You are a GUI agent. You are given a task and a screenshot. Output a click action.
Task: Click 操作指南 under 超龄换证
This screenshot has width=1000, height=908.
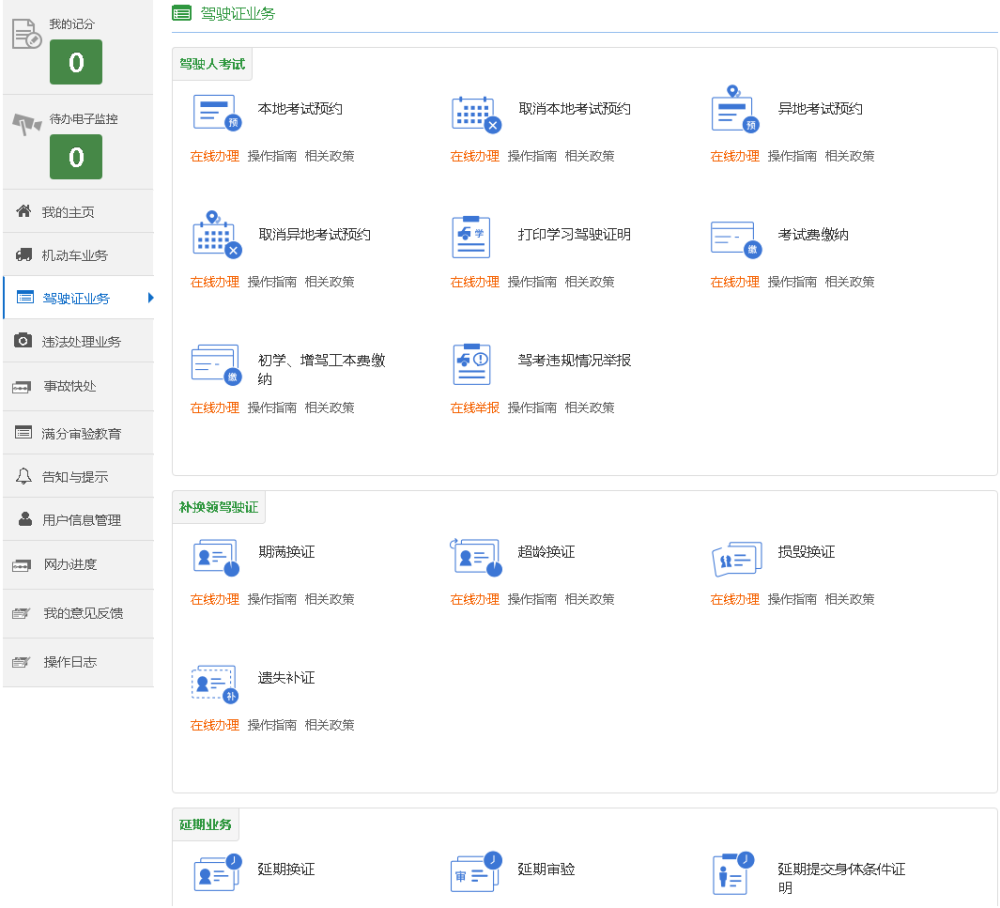pos(532,599)
